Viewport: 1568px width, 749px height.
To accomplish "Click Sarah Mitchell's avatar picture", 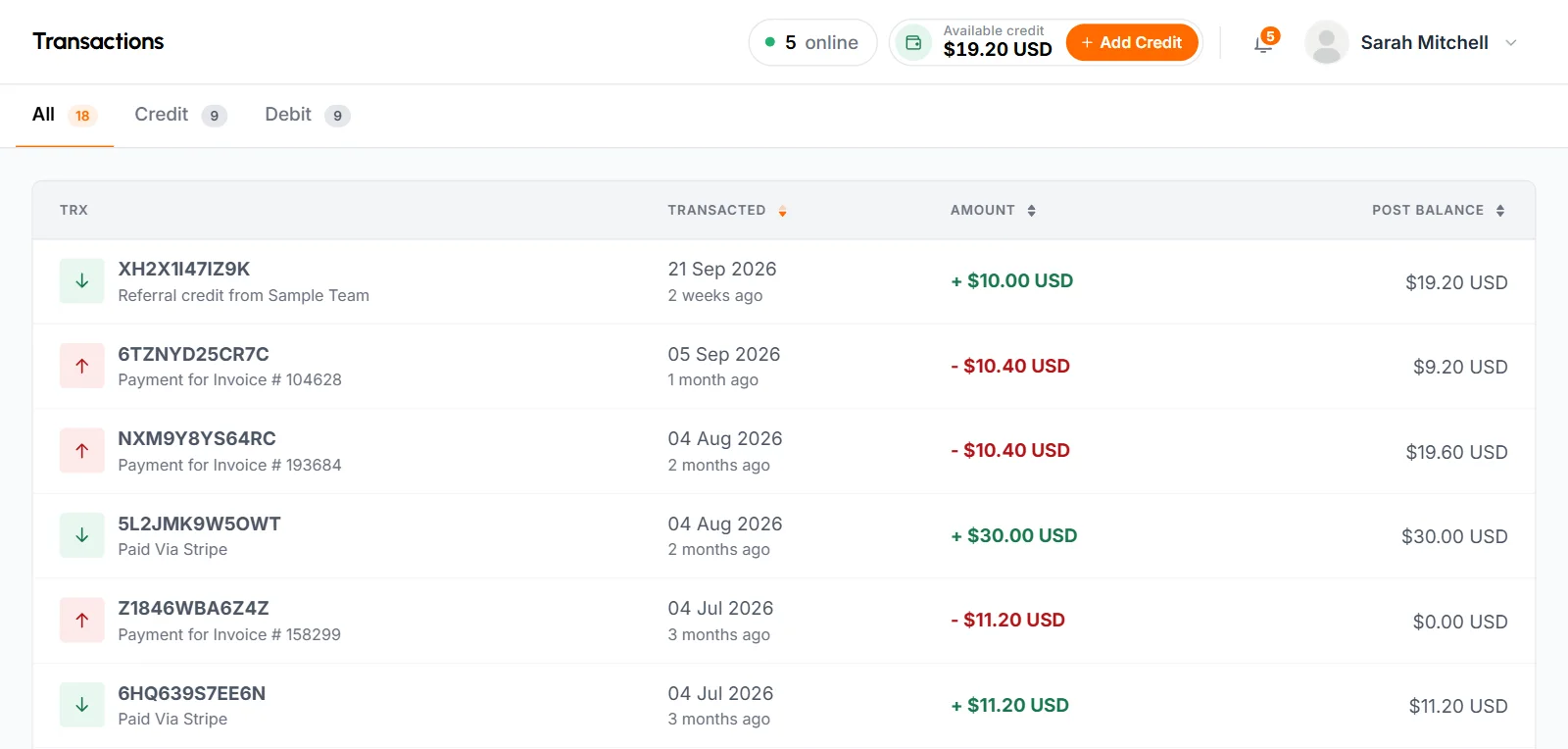I will 1326,43.
